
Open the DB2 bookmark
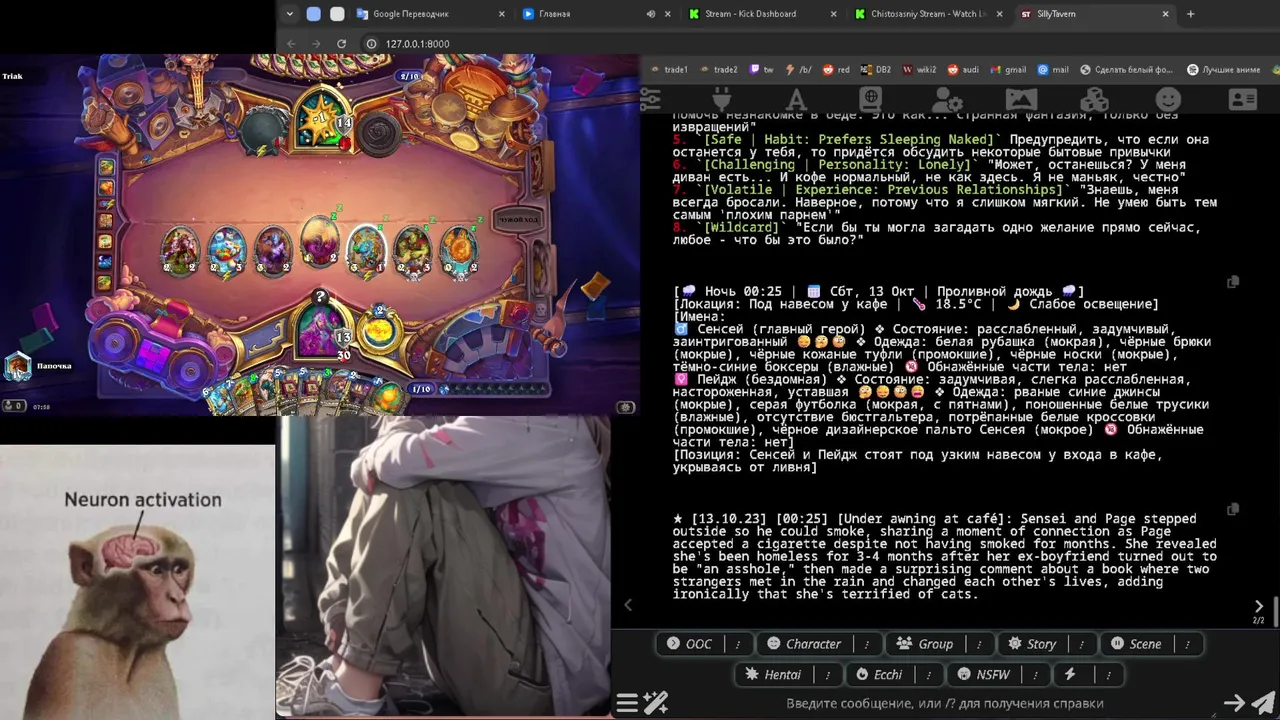(875, 70)
